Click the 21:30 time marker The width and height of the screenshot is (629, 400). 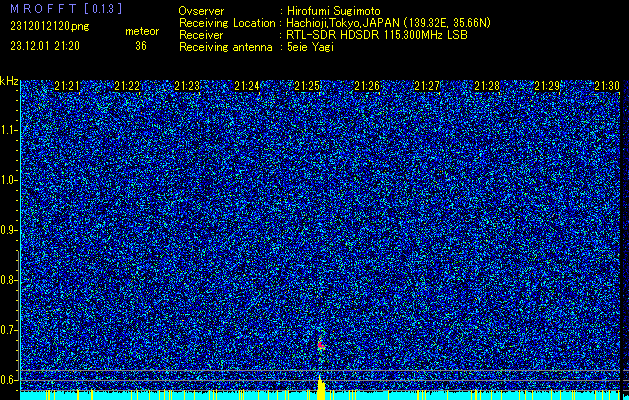(607, 86)
